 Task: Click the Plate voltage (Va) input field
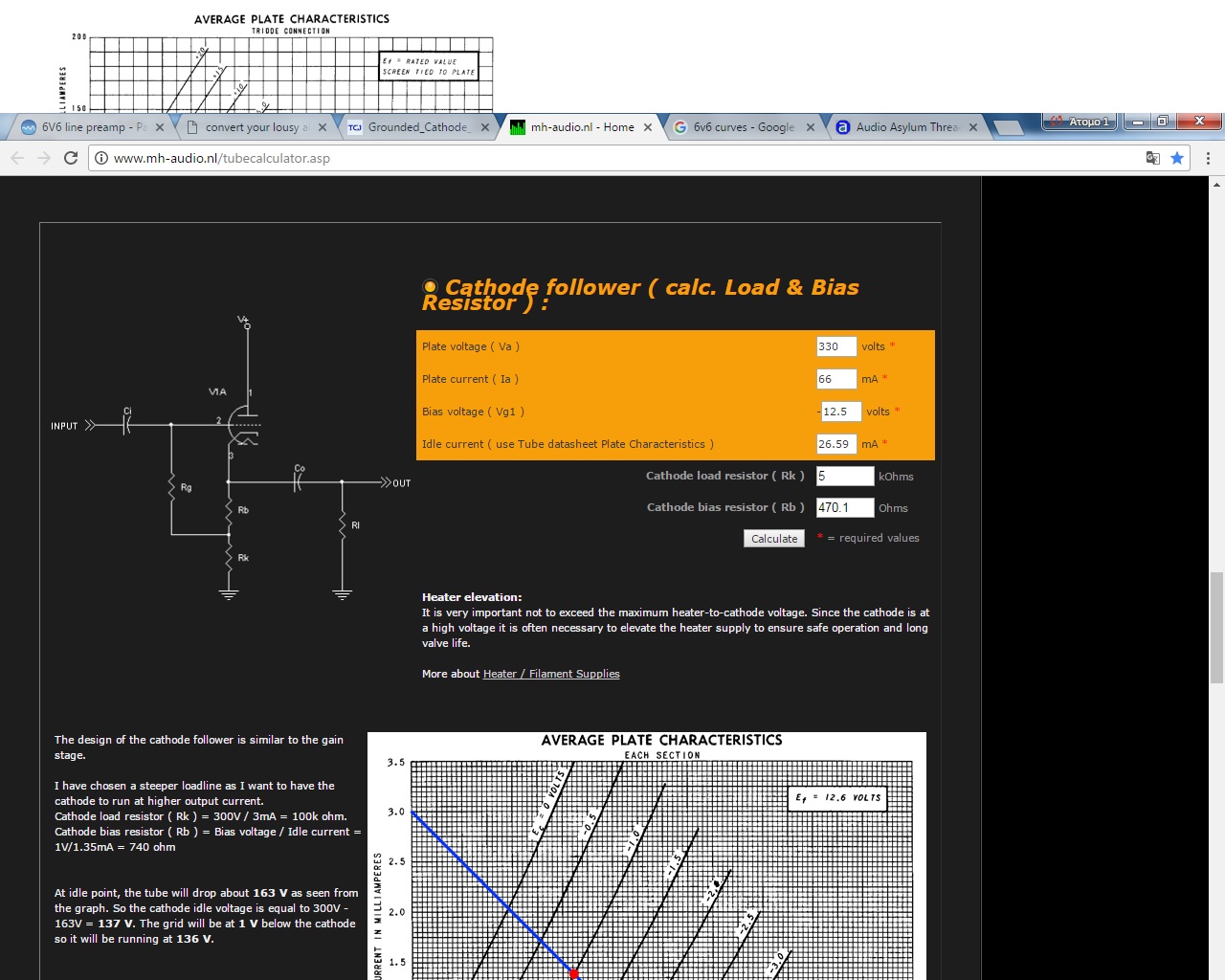pyautogui.click(x=836, y=346)
